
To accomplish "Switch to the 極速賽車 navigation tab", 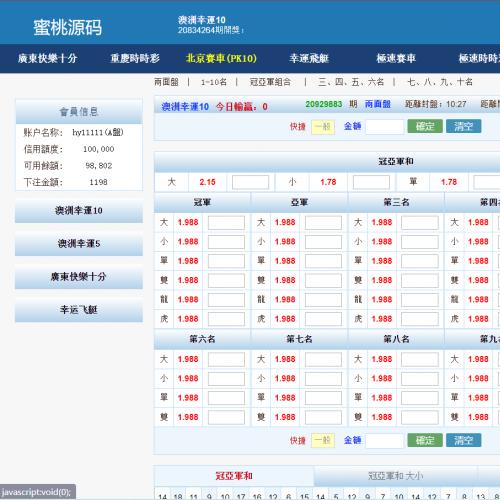I will click(396, 58).
